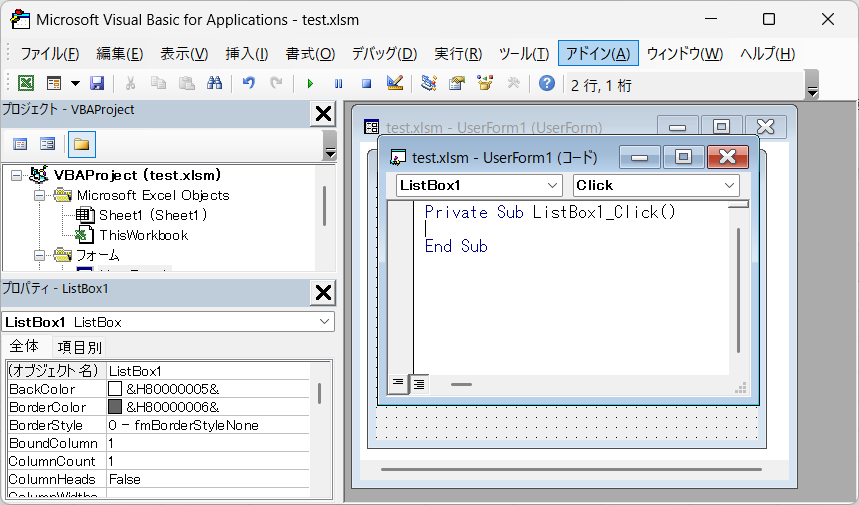Open Insert UserForm dropdown arrow

(x=75, y=83)
